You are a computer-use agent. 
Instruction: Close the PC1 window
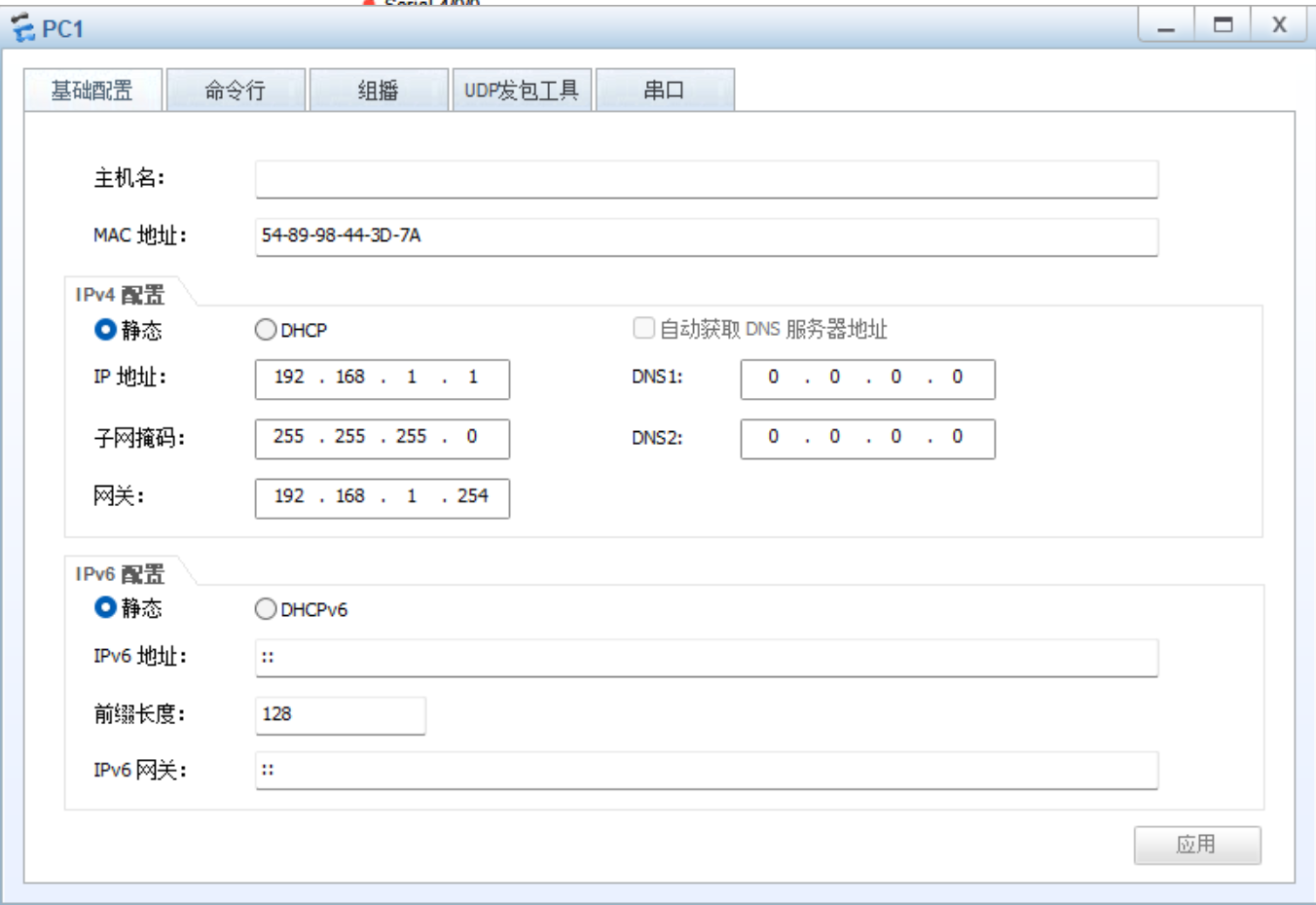1280,24
